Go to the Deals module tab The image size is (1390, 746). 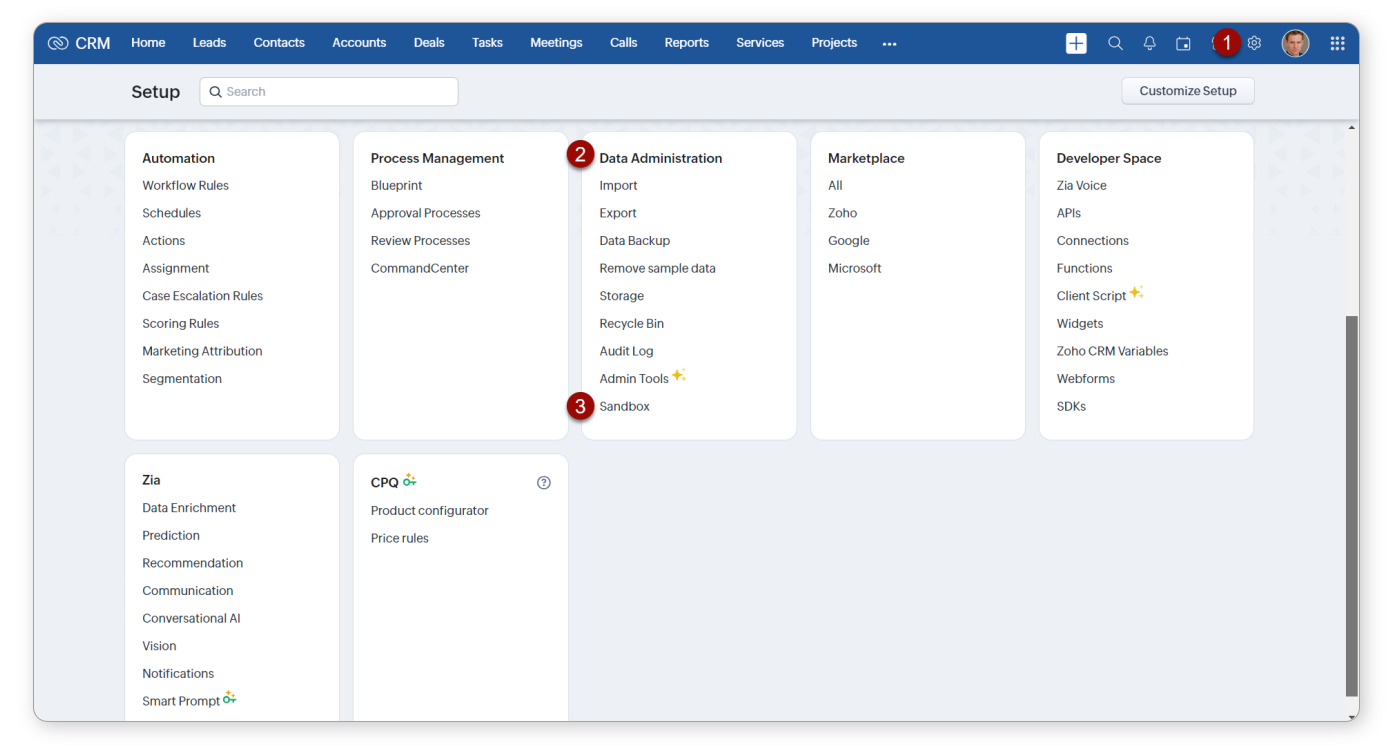tap(429, 43)
